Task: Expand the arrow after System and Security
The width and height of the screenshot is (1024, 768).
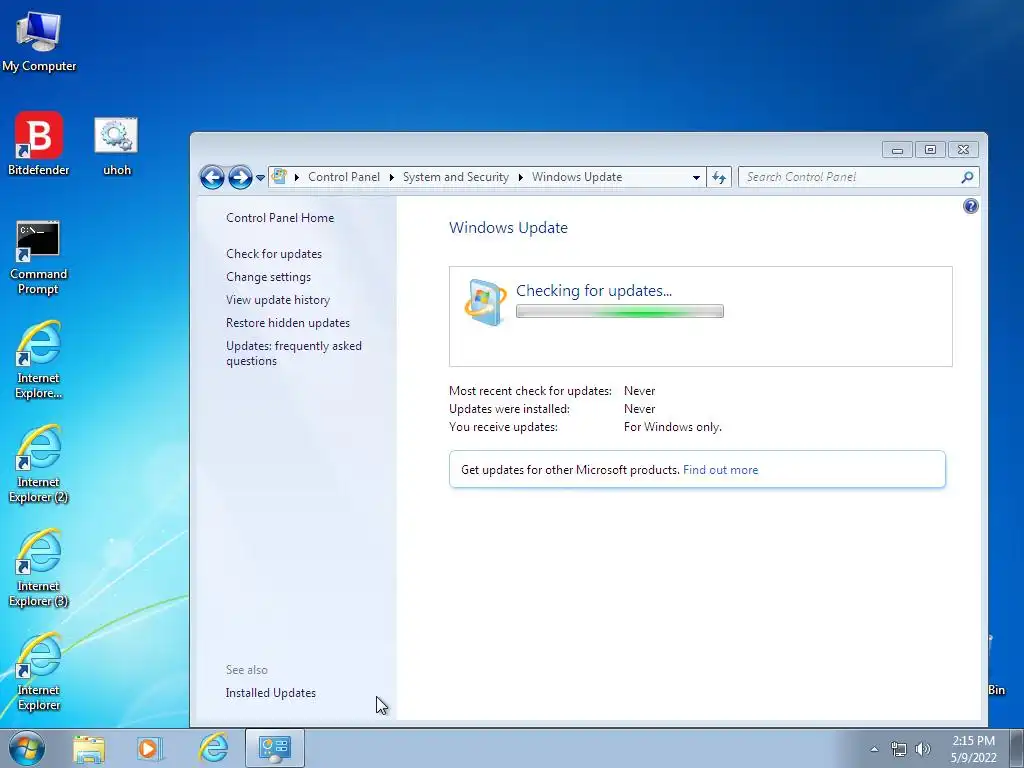Action: pos(520,177)
